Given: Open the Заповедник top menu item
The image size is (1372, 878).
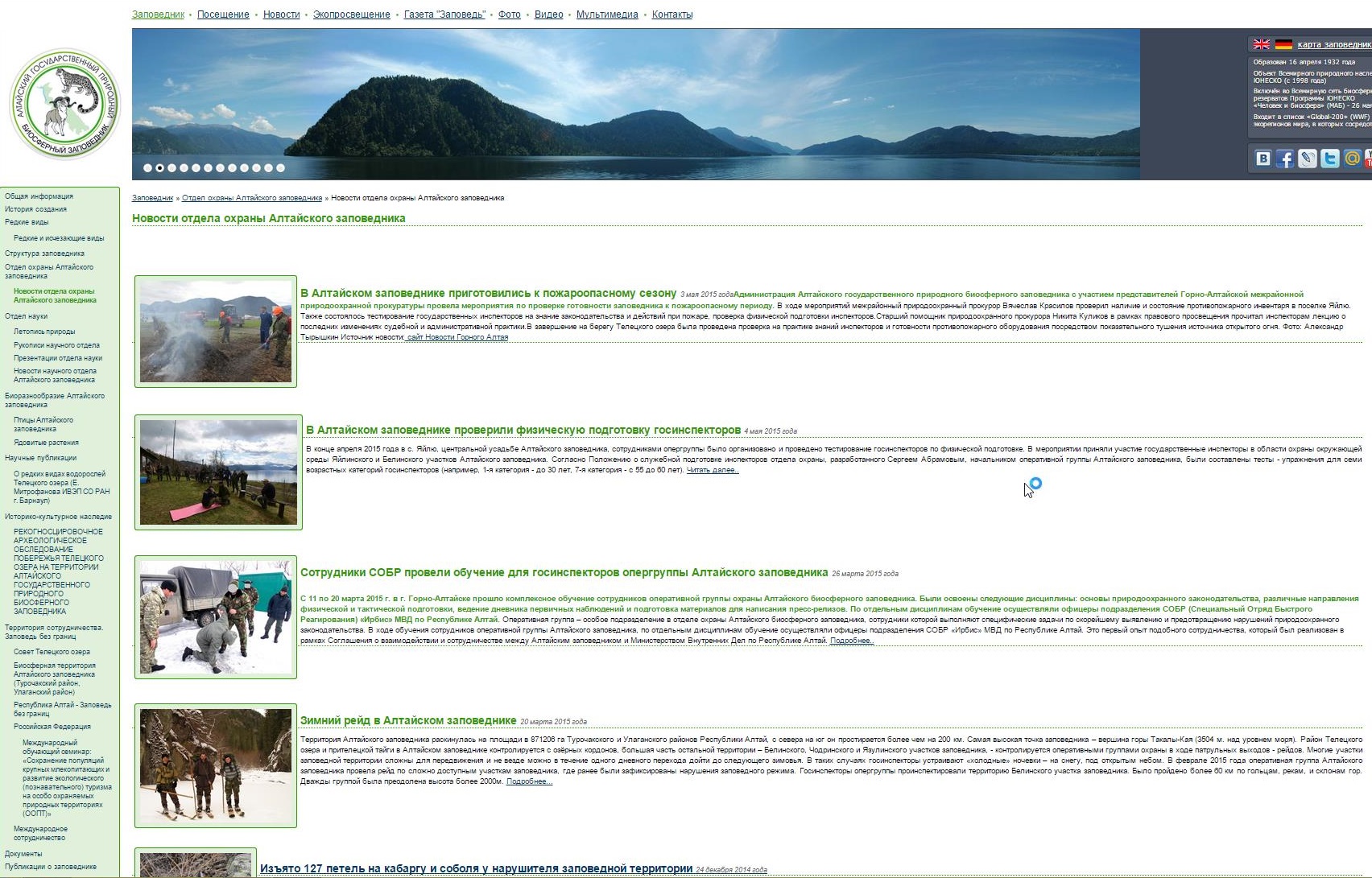Looking at the screenshot, I should 158,14.
